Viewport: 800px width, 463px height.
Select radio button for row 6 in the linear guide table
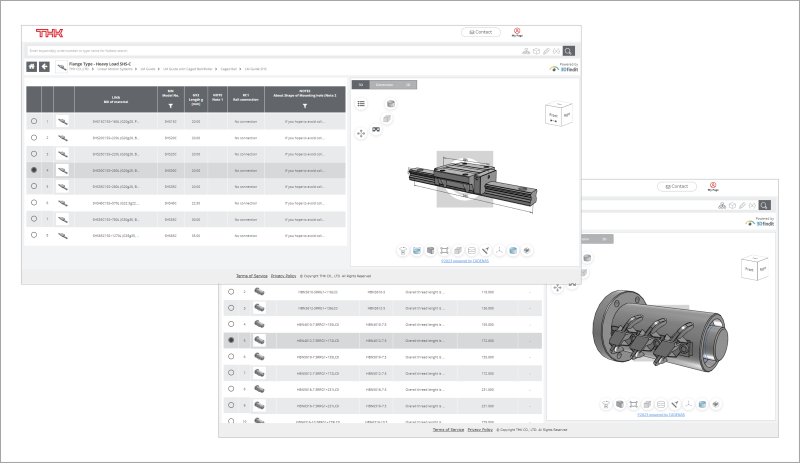click(34, 203)
